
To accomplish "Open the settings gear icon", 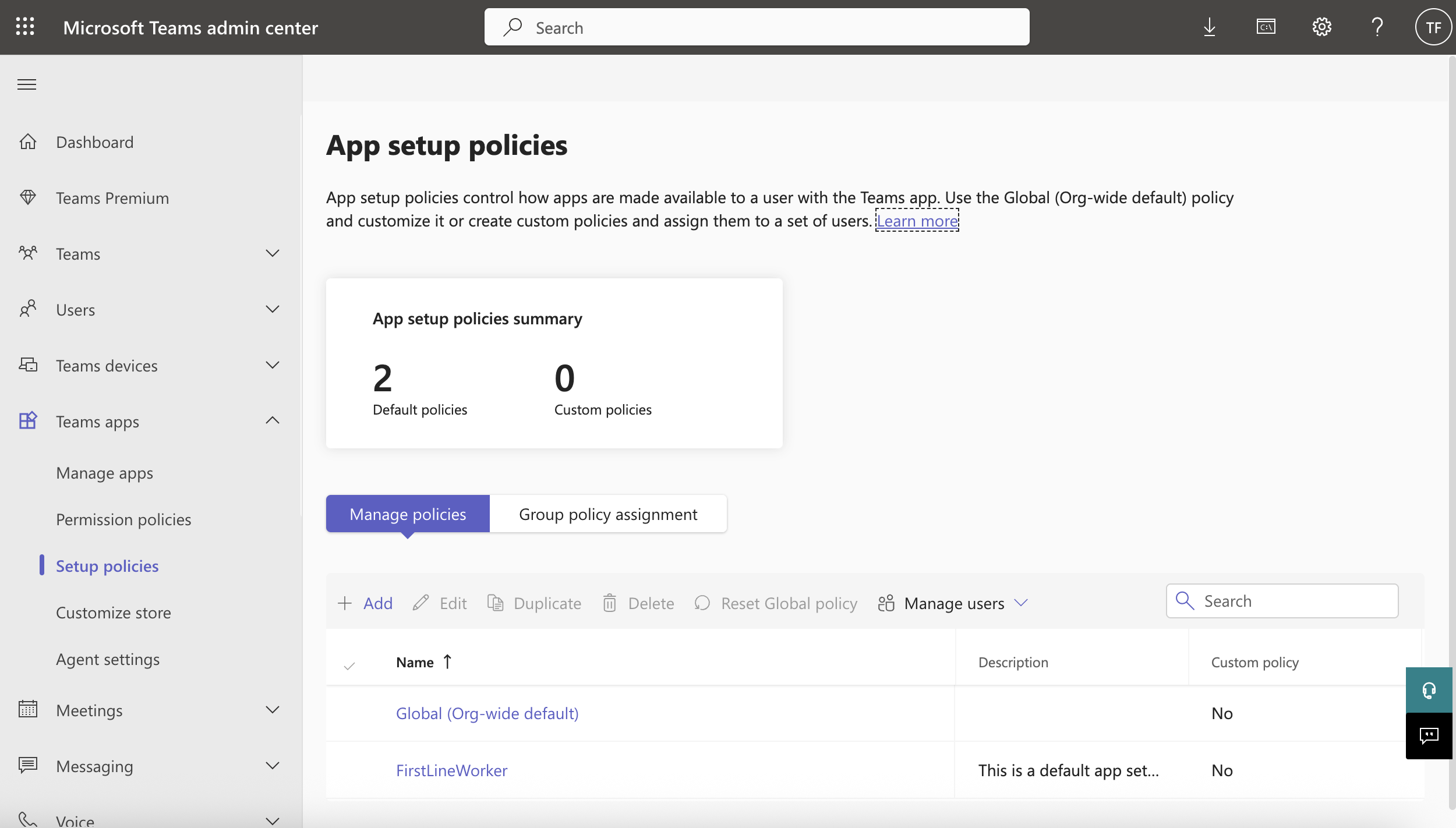I will point(1321,27).
